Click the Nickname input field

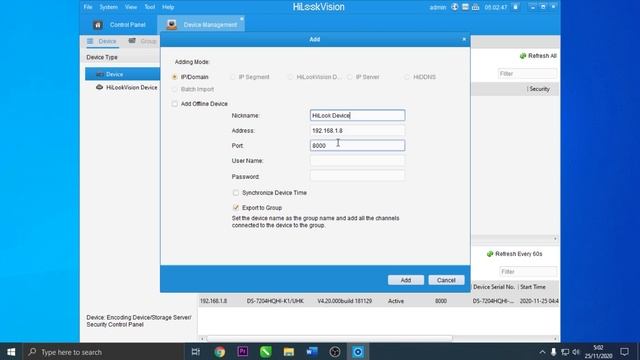click(357, 116)
